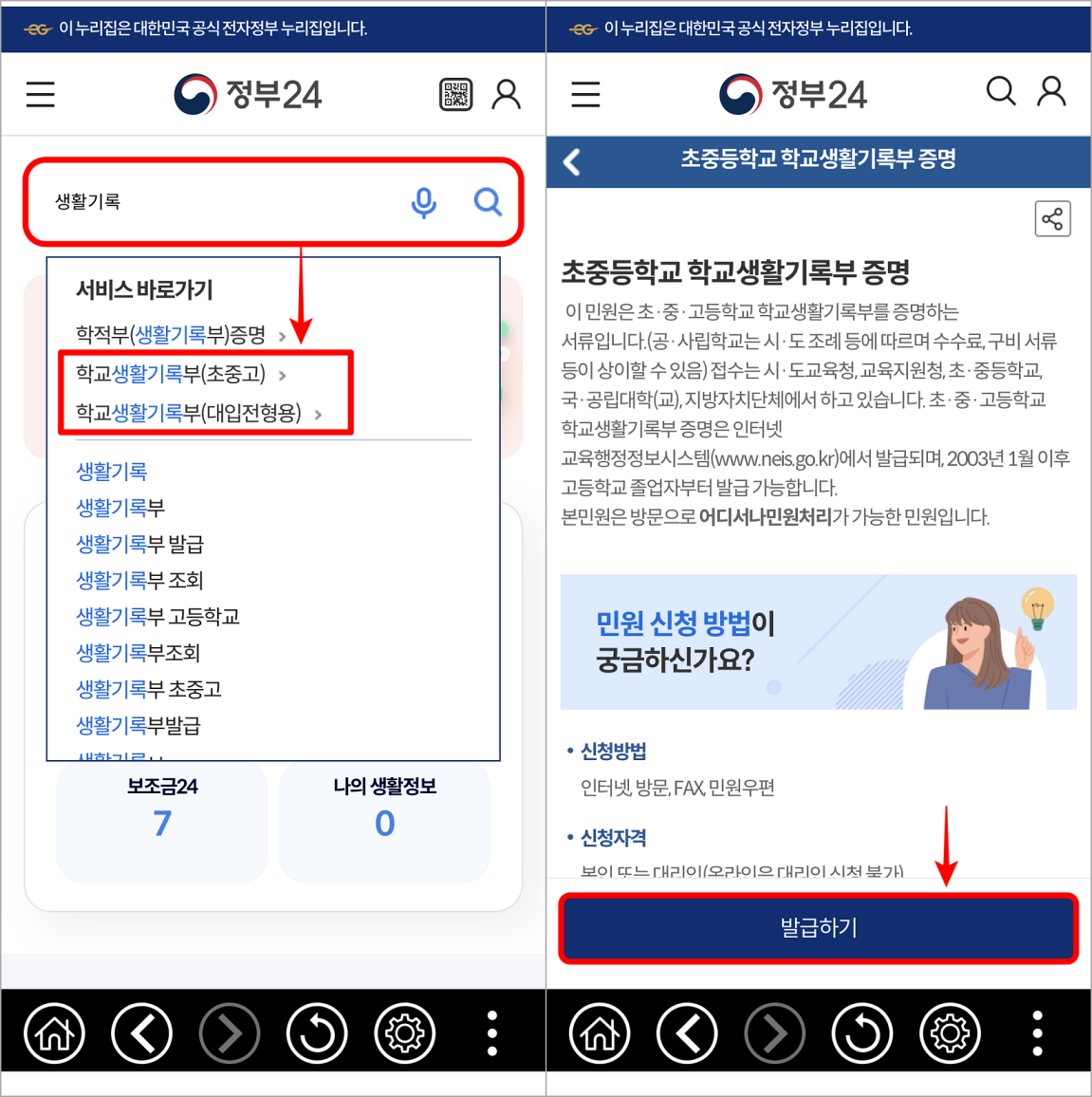
Task: Open the QR code scanner icon
Action: (455, 94)
